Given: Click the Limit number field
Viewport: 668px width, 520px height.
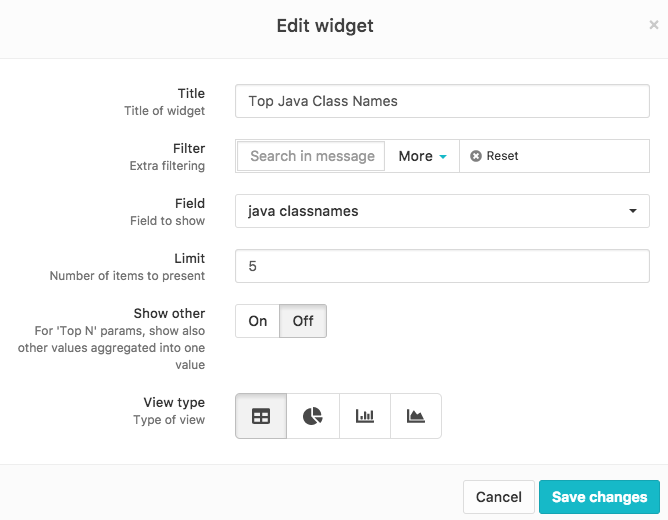Looking at the screenshot, I should [x=442, y=266].
